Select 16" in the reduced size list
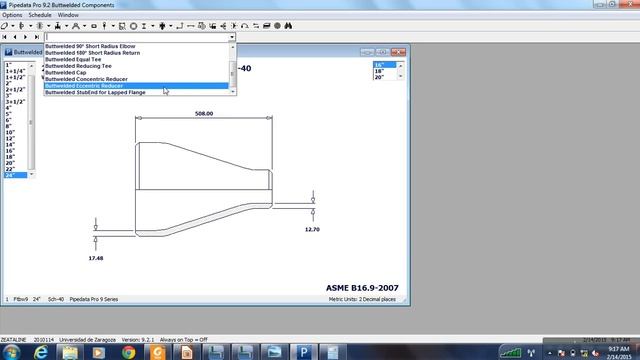Image resolution: width=640 pixels, height=360 pixels. tap(384, 65)
